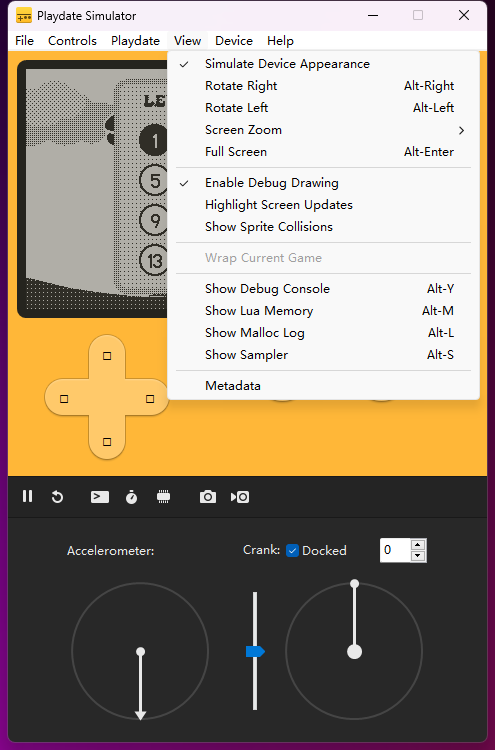Open the Playdate menu
This screenshot has width=495, height=750.
tap(135, 41)
